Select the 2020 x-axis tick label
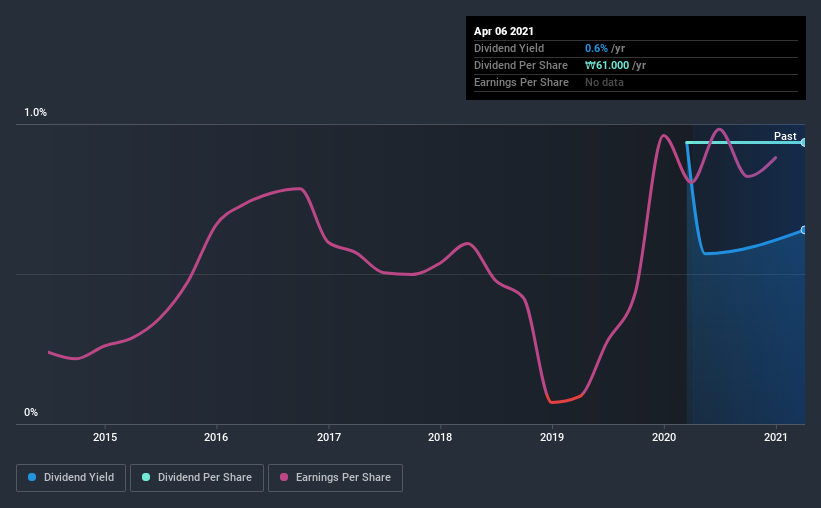Viewport: 821px width, 508px height. [664, 437]
